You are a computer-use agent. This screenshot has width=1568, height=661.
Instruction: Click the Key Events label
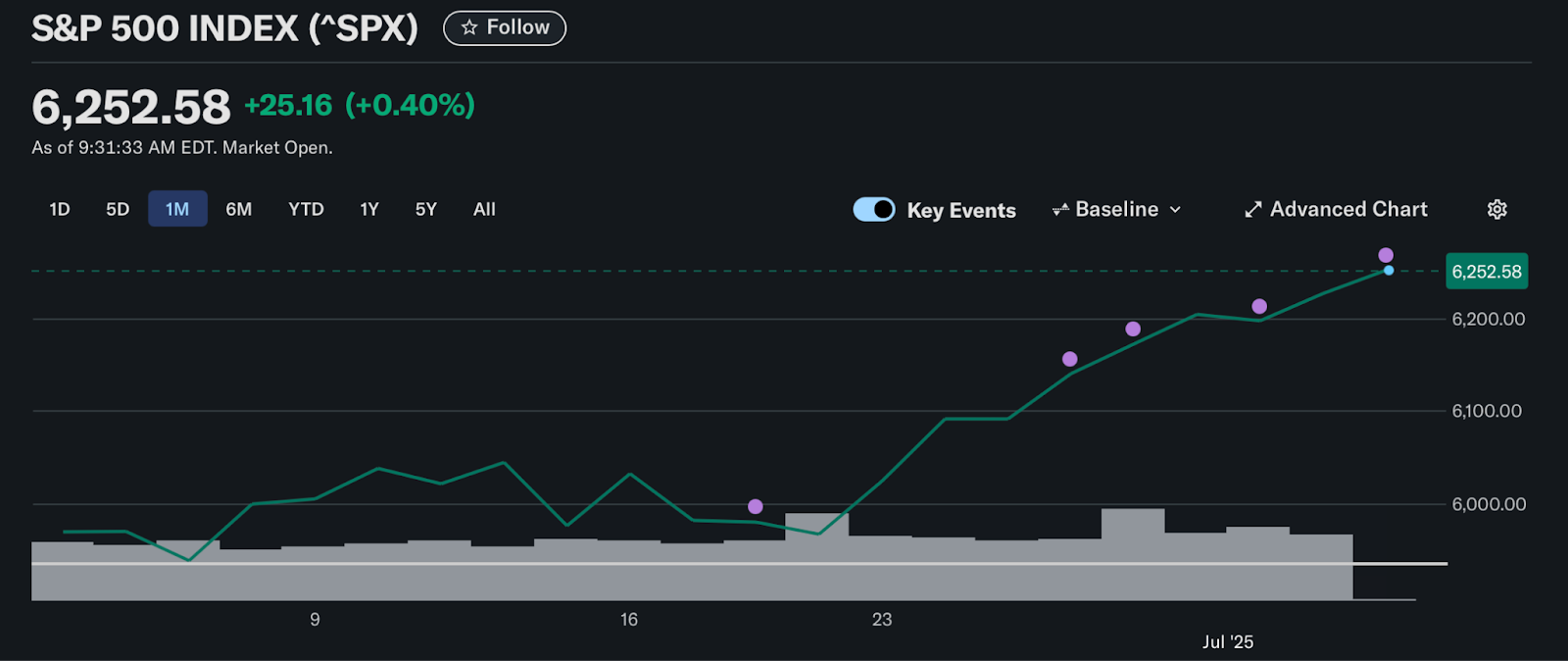click(x=961, y=210)
